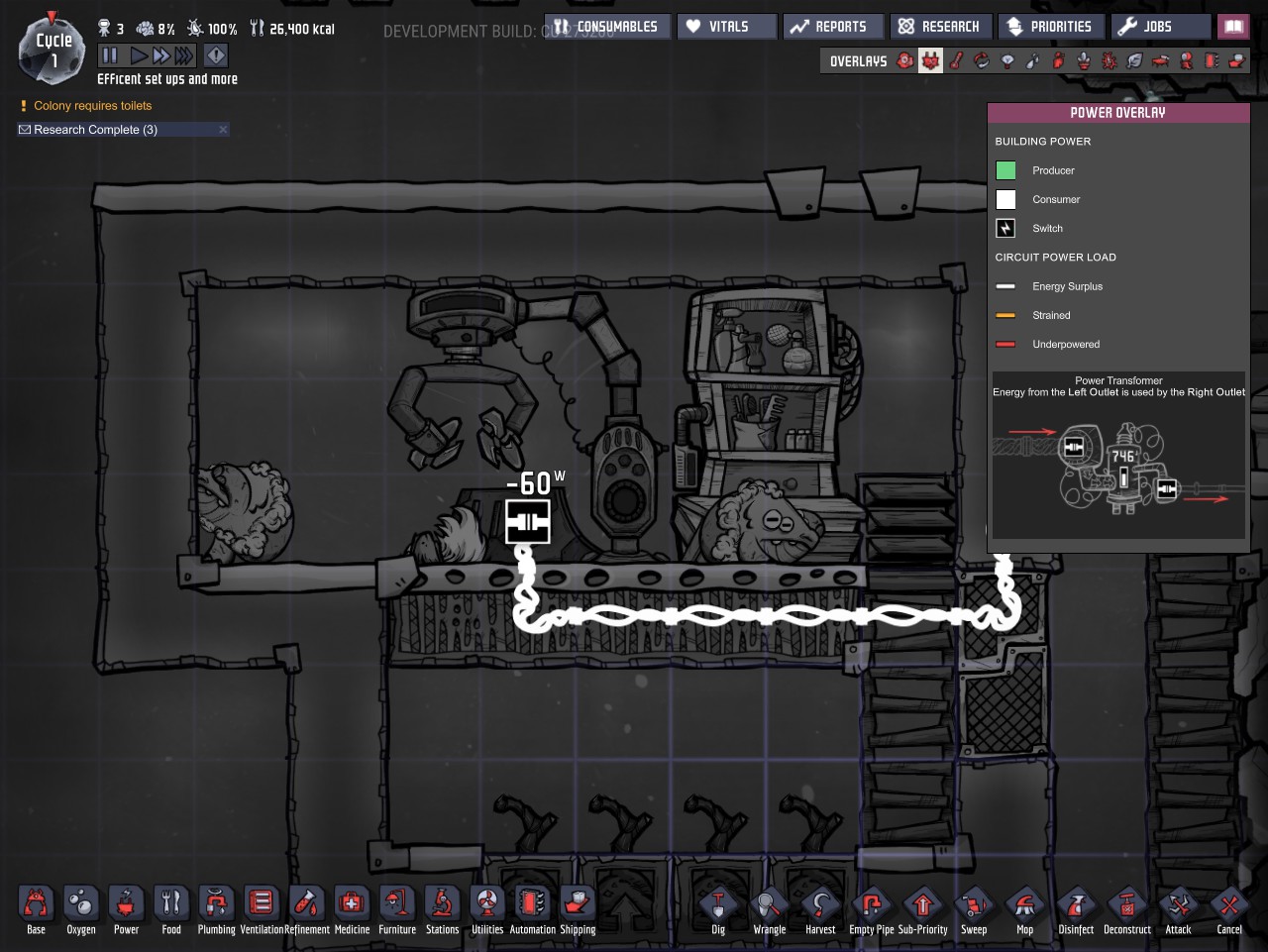Viewport: 1268px width, 952px height.
Task: Toggle the active Power overlay icon
Action: point(930,61)
